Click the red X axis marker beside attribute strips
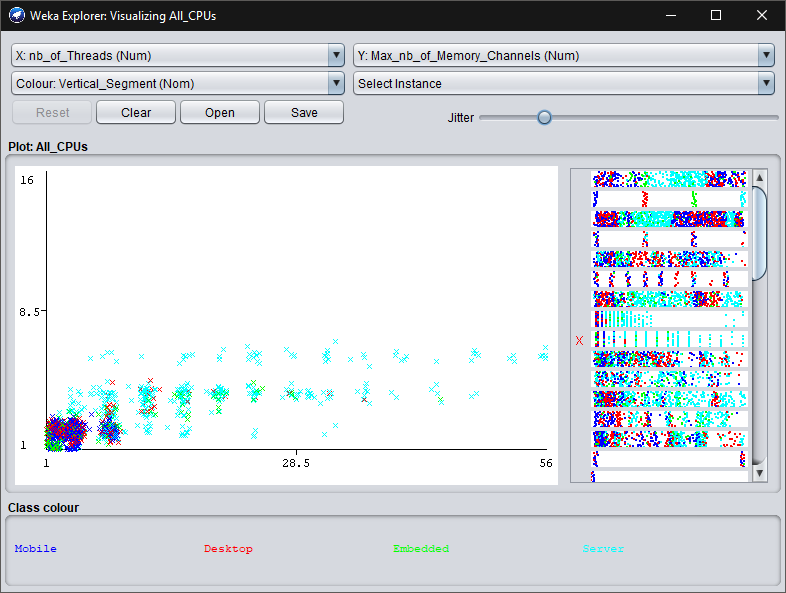Screen dimensions: 786x593 point(579,340)
